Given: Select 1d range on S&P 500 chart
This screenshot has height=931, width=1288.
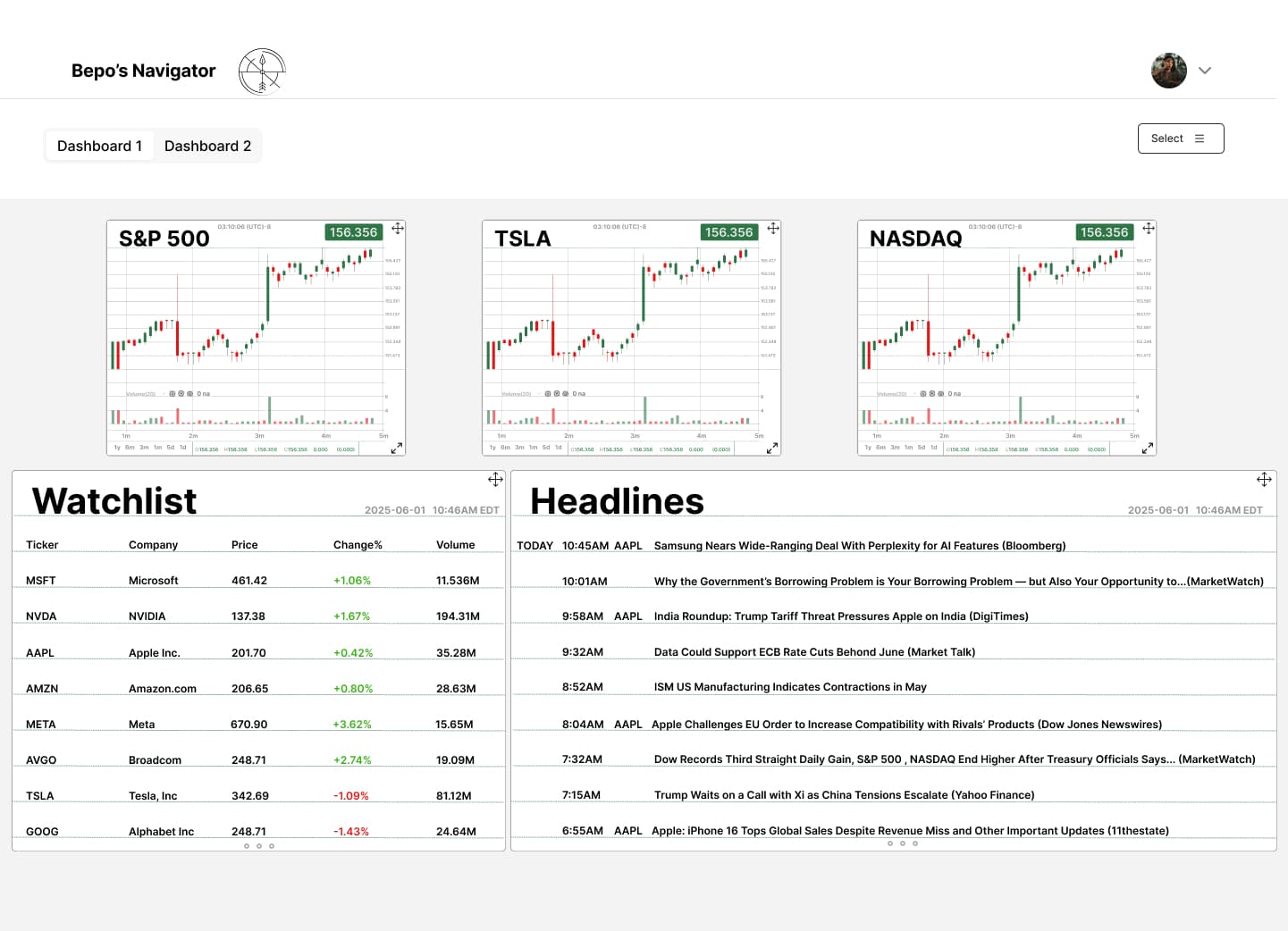Looking at the screenshot, I should (183, 448).
